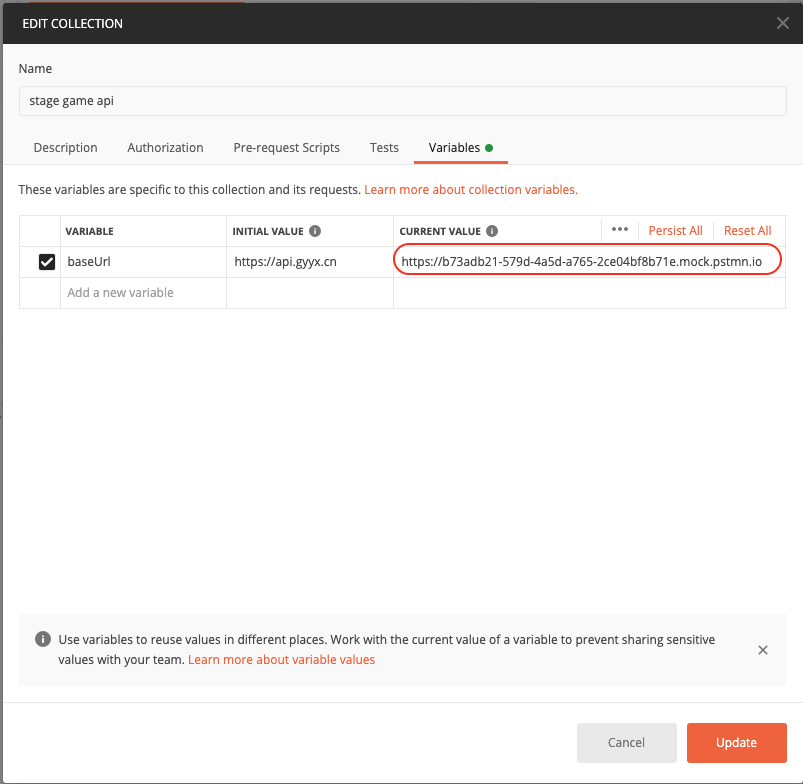Viewport: 803px width, 784px height.
Task: Click the CURRENT VALUE column header
Action: [x=440, y=231]
